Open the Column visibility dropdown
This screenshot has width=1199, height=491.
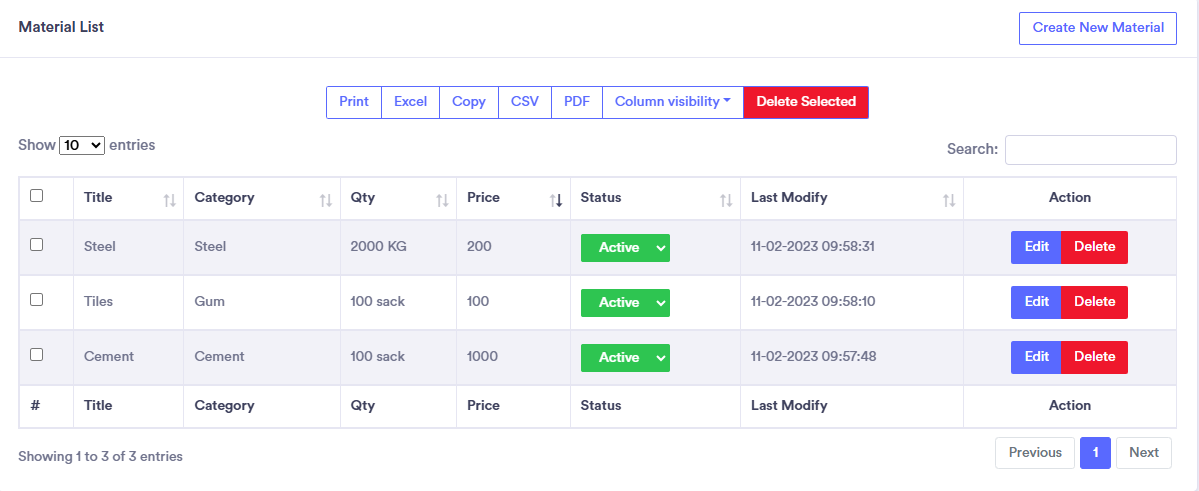click(672, 102)
